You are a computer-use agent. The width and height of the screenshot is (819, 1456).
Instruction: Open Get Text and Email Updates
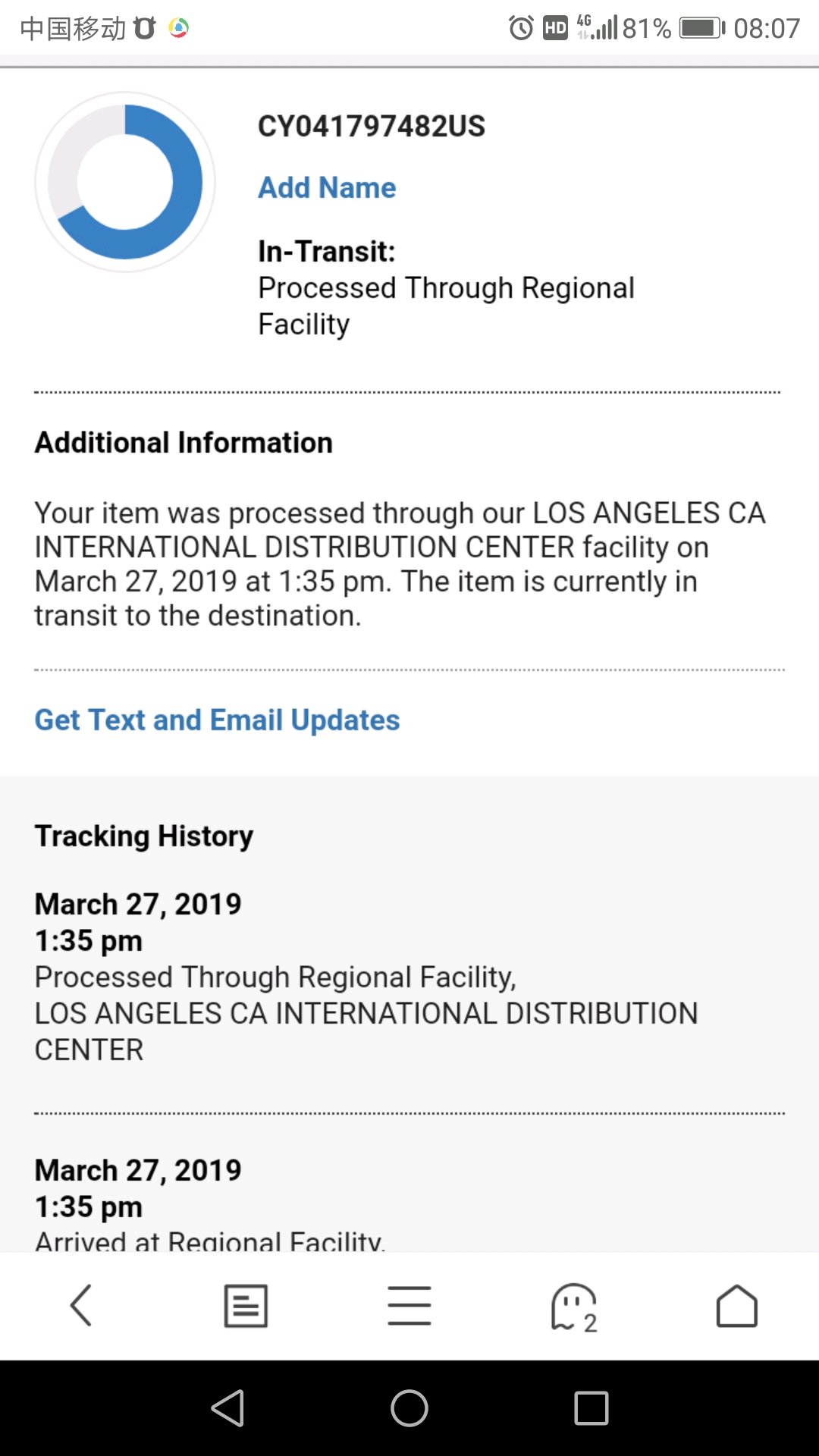(217, 720)
